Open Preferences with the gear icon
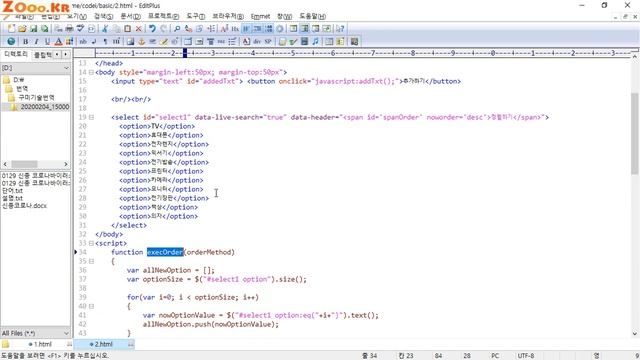This screenshot has width=640, height=360. (x=280, y=29)
